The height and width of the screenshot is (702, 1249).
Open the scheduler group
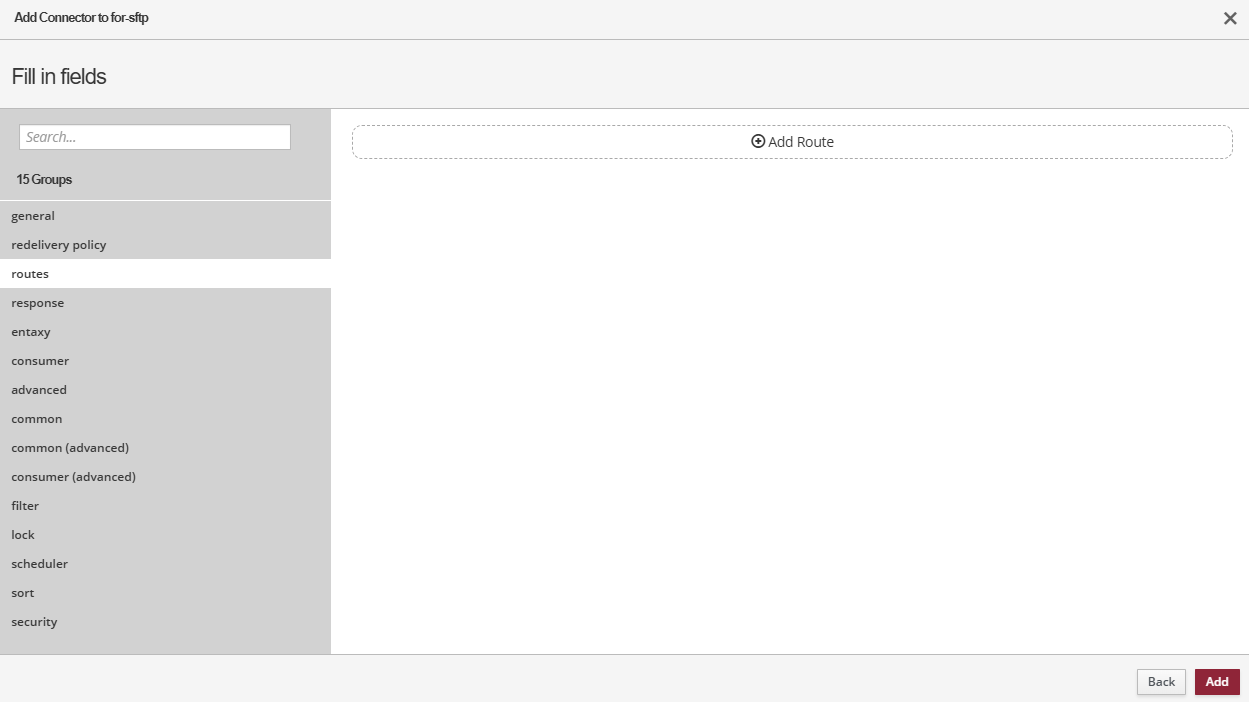40,564
